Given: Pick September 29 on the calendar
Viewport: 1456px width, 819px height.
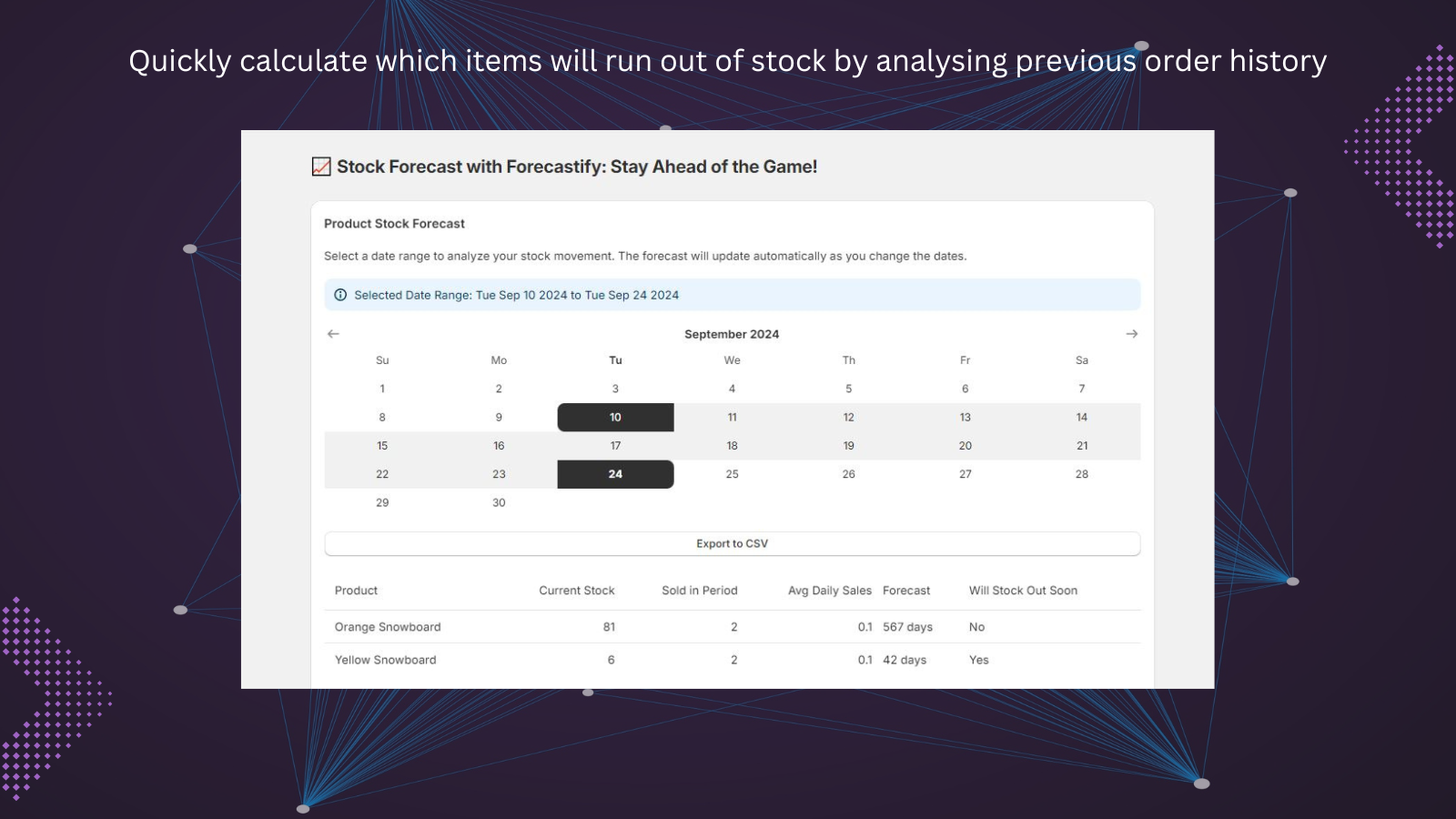Looking at the screenshot, I should click(x=382, y=502).
